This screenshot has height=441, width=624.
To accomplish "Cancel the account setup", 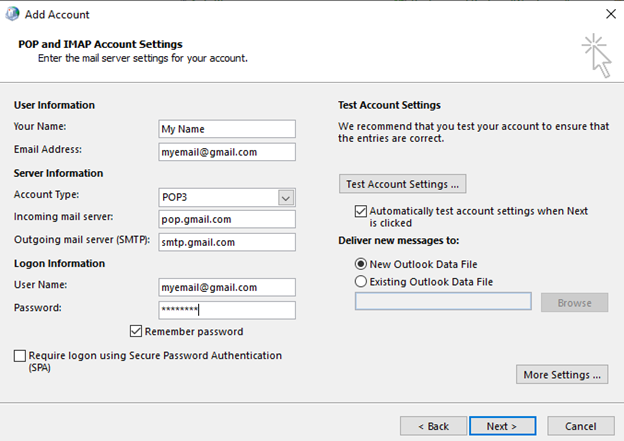I will click(x=581, y=426).
